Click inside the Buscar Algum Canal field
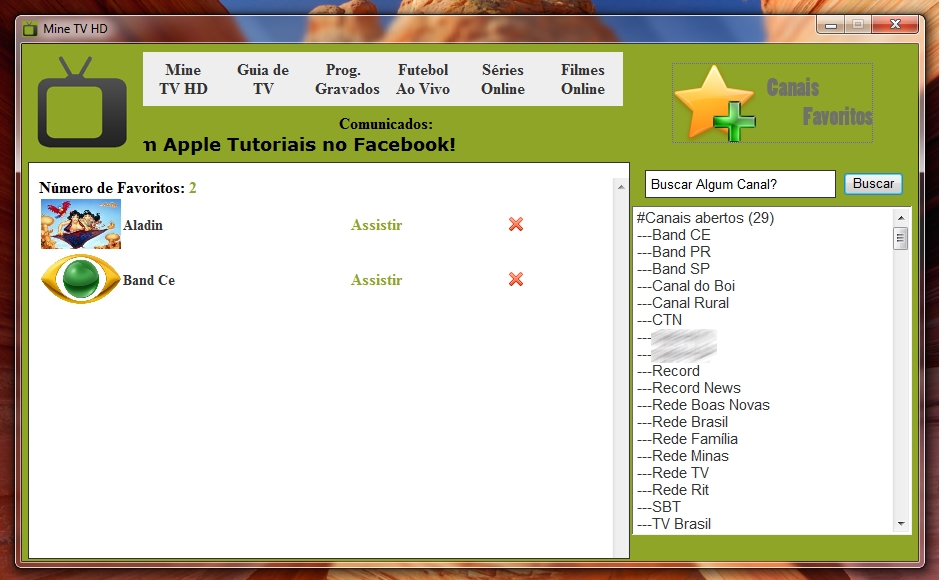The height and width of the screenshot is (580, 941). [740, 184]
